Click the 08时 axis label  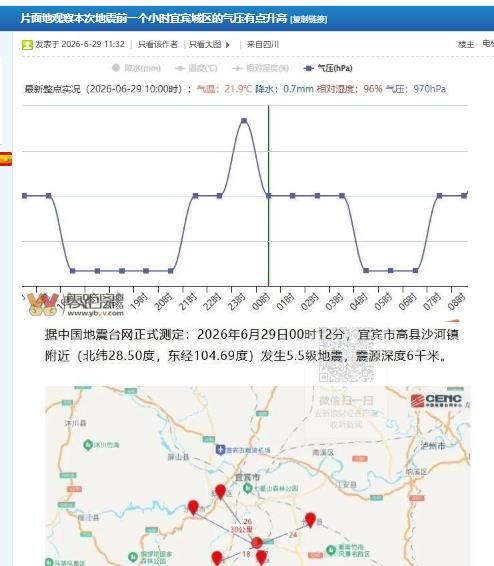point(457,302)
